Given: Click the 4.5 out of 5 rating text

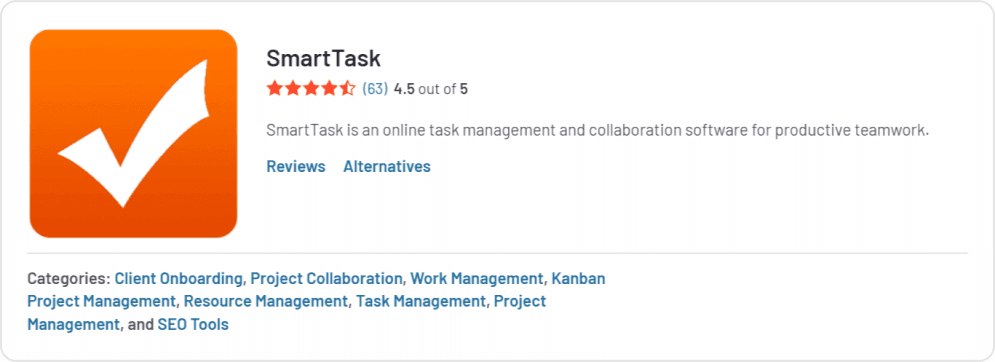Looking at the screenshot, I should [x=431, y=89].
